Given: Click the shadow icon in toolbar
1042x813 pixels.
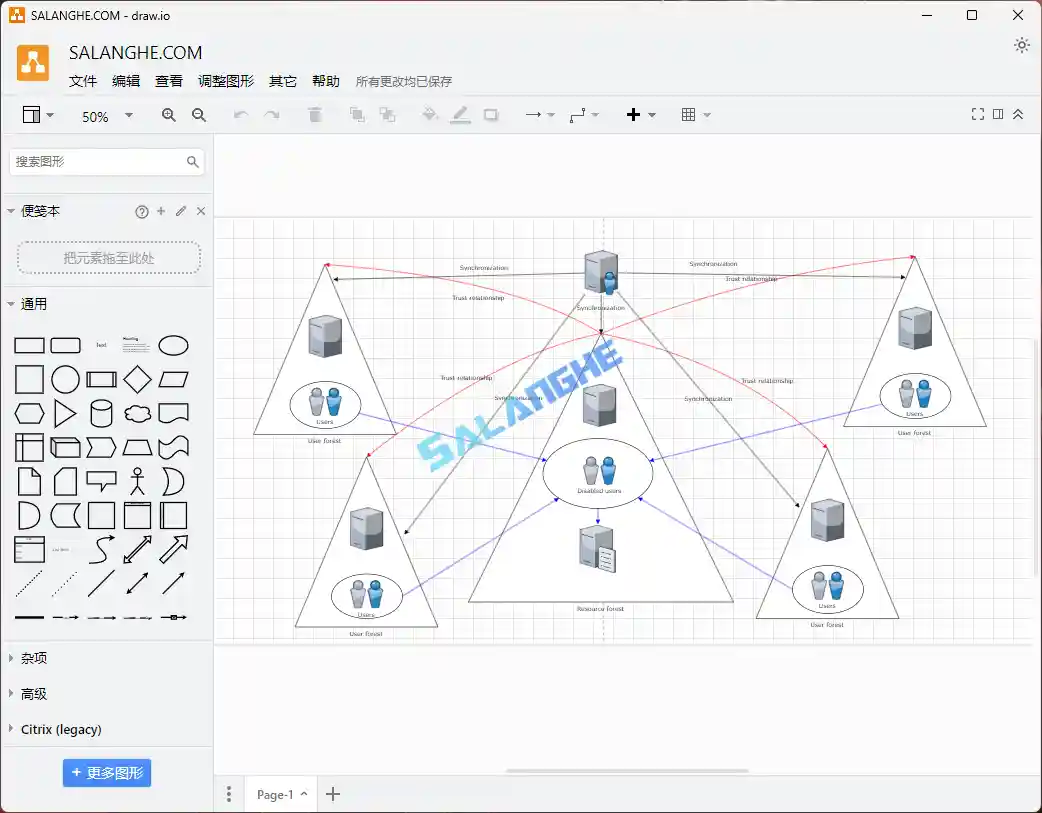Looking at the screenshot, I should pyautogui.click(x=490, y=114).
